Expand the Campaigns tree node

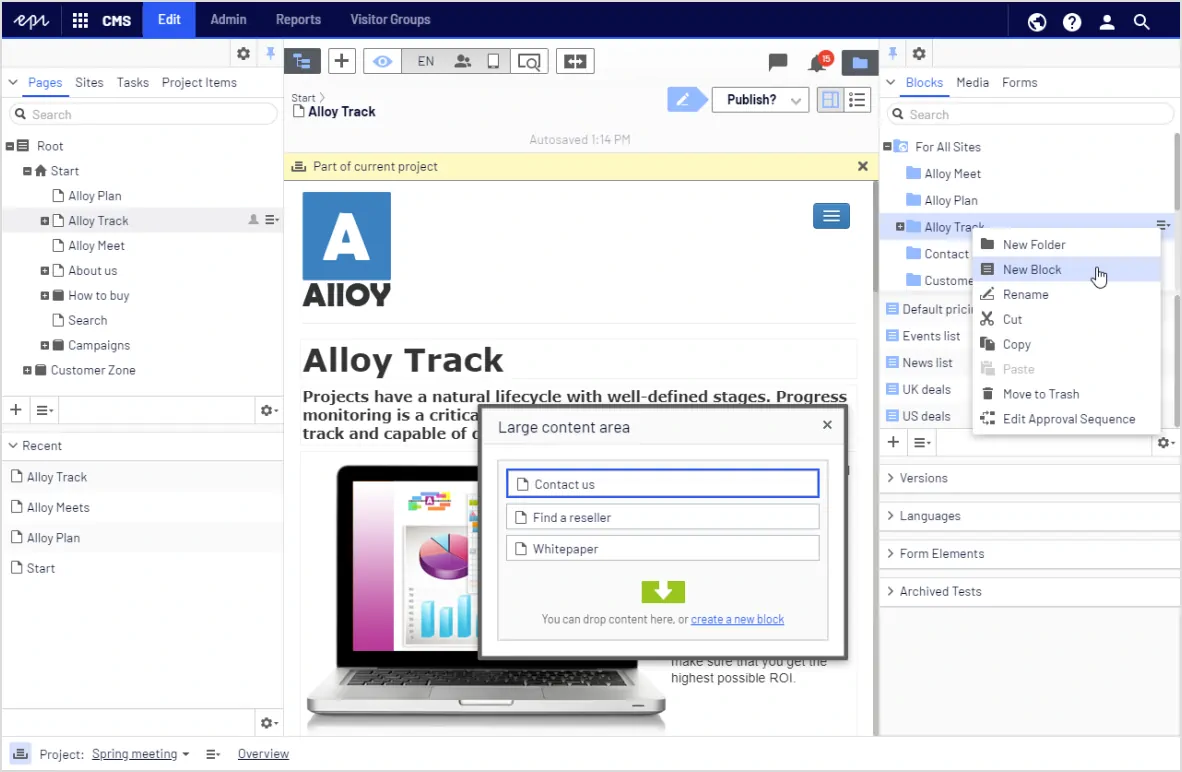(x=44, y=345)
